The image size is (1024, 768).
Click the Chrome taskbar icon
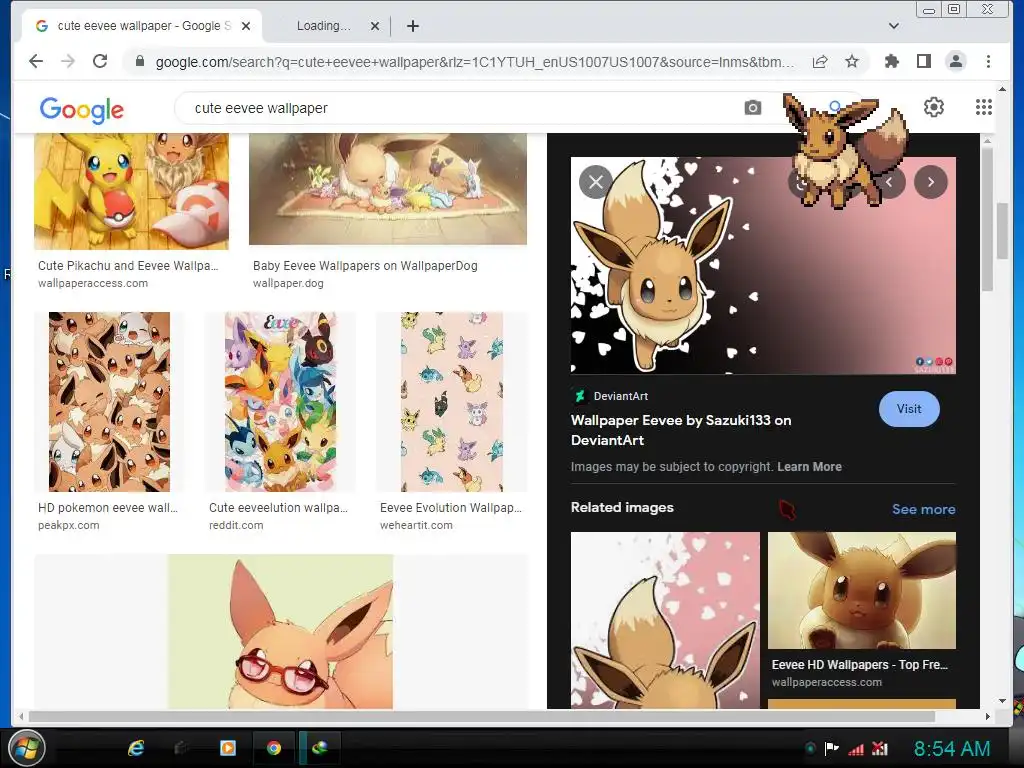[x=274, y=748]
